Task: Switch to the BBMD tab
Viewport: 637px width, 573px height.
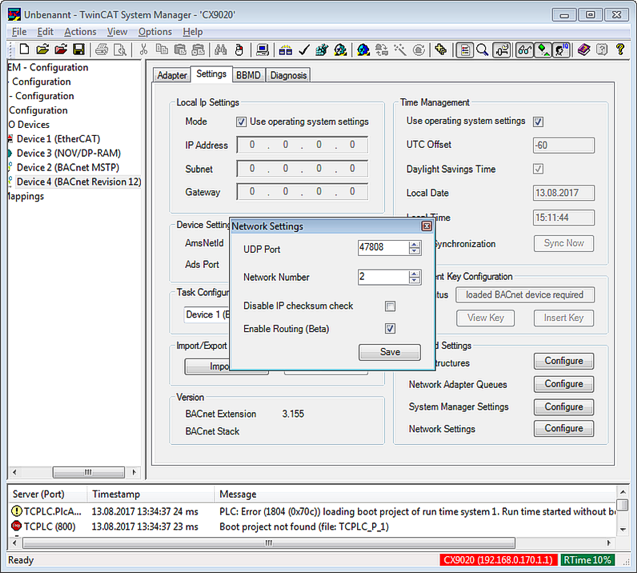Action: tap(248, 75)
